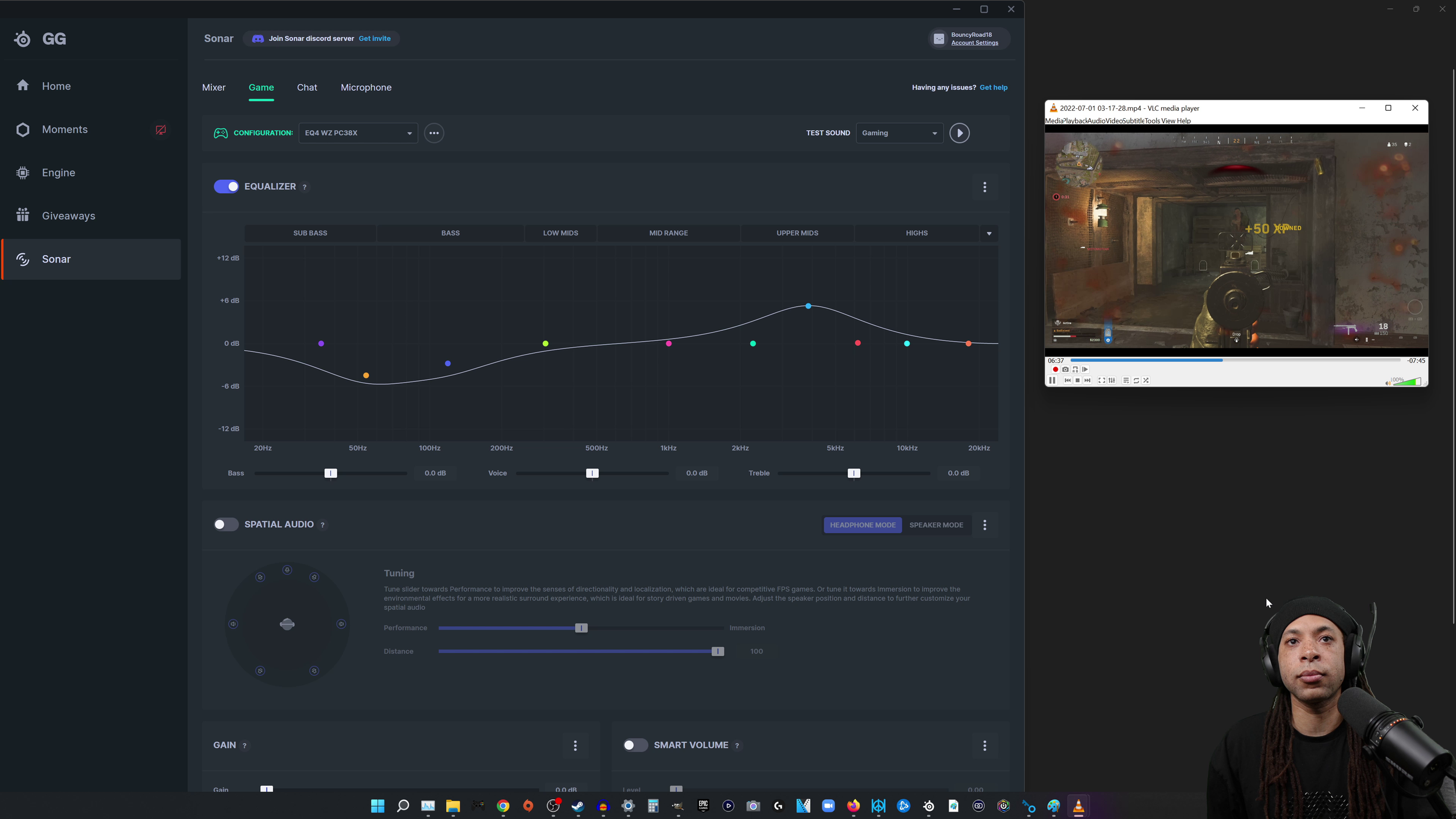The height and width of the screenshot is (819, 1456).
Task: Select the Engine section in the sidebar
Action: (x=58, y=172)
